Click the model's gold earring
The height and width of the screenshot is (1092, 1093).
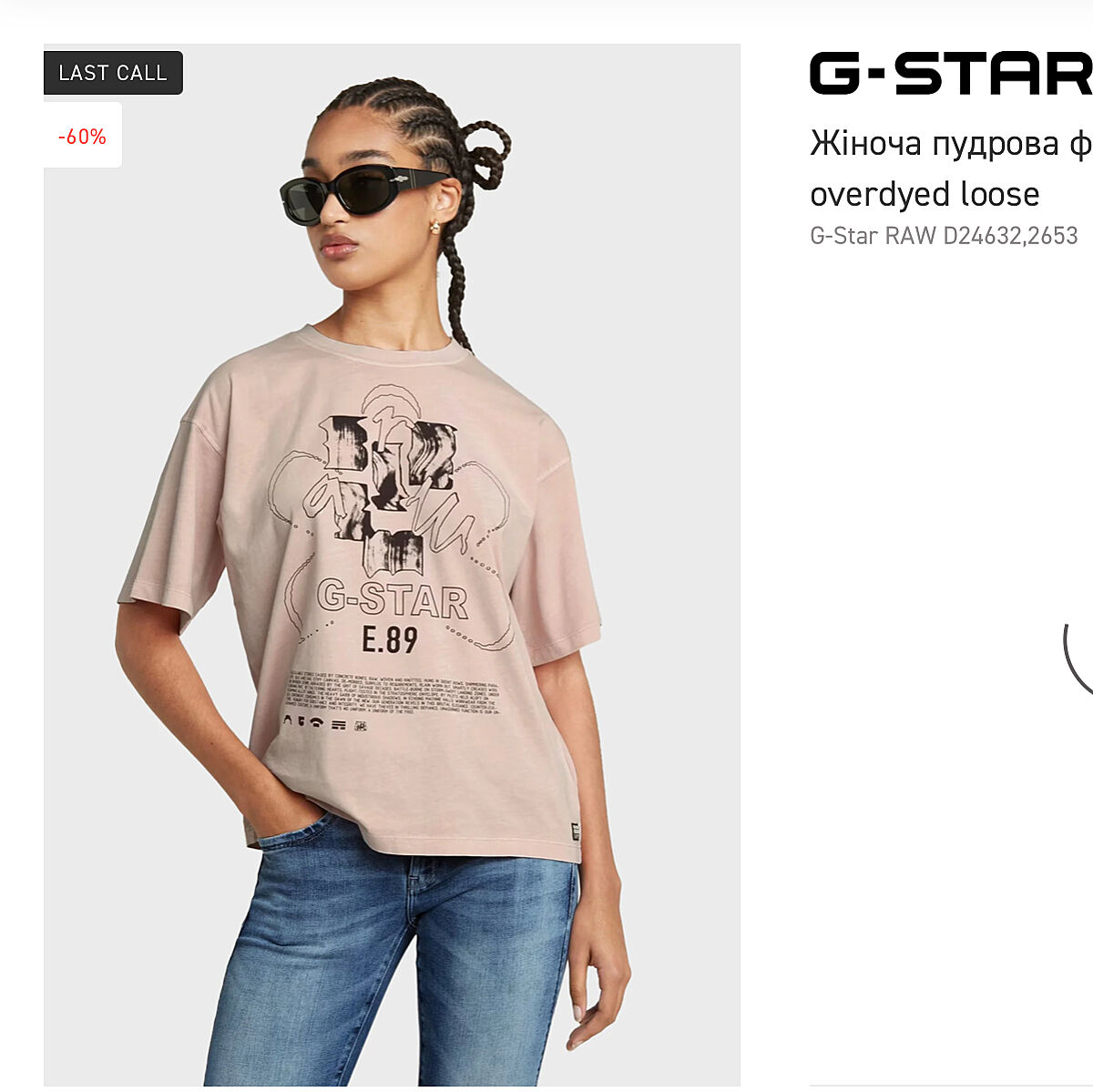coord(434,226)
